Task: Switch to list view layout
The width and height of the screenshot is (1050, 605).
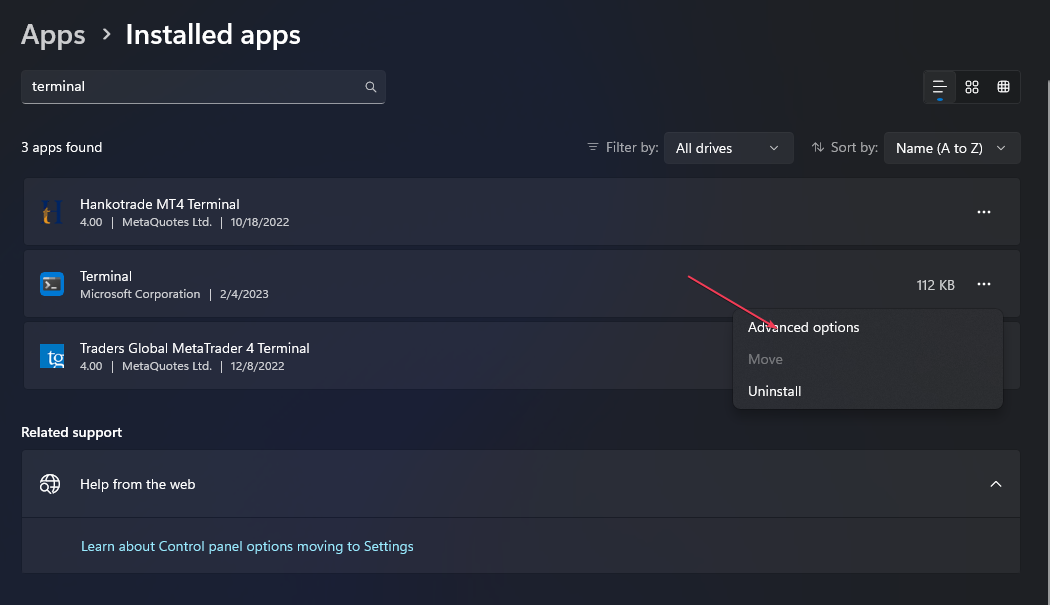Action: click(x=940, y=87)
